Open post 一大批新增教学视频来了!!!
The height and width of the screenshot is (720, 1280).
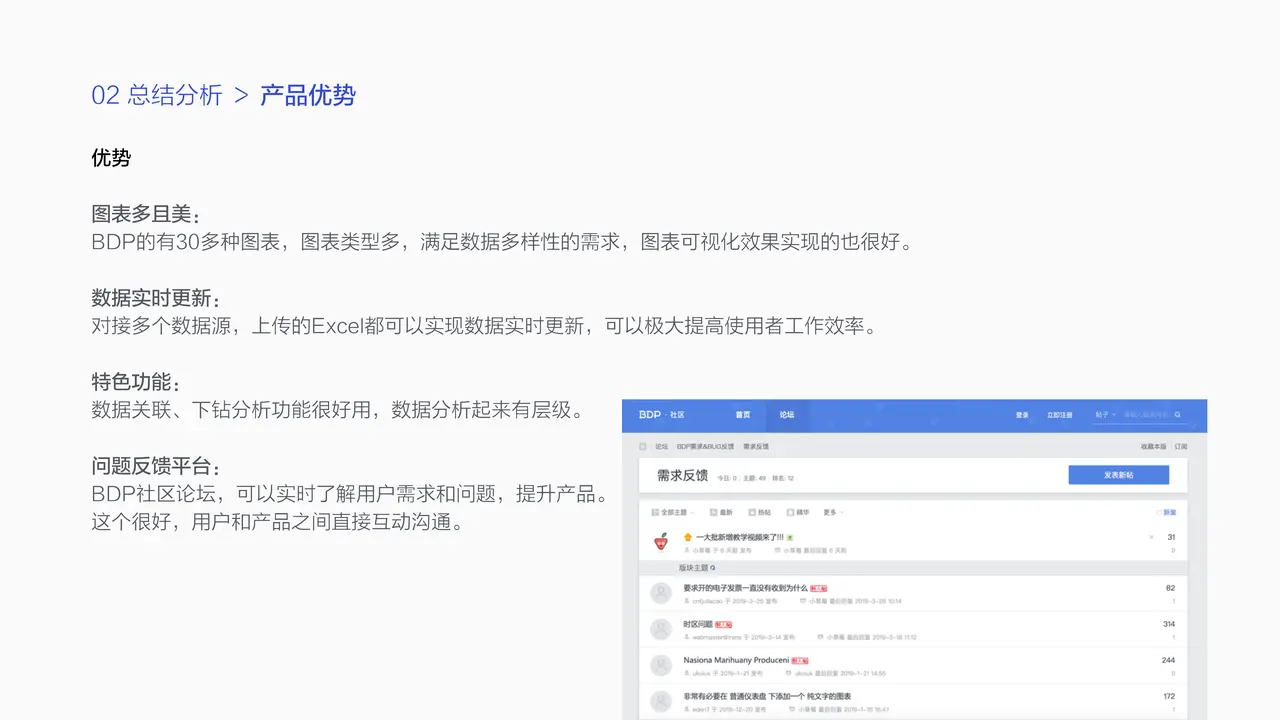739,537
